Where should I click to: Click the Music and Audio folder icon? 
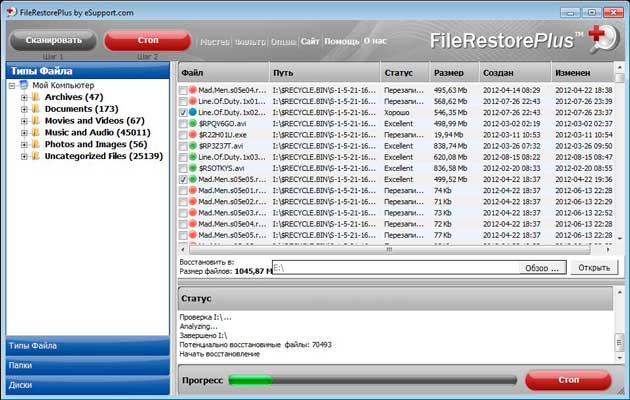36,132
